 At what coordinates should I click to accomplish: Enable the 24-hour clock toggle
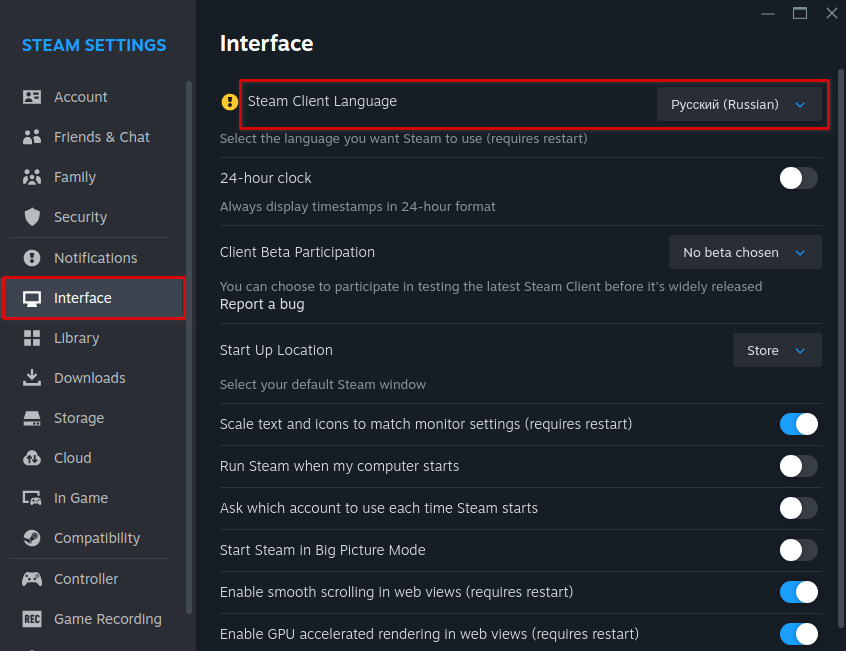(798, 178)
